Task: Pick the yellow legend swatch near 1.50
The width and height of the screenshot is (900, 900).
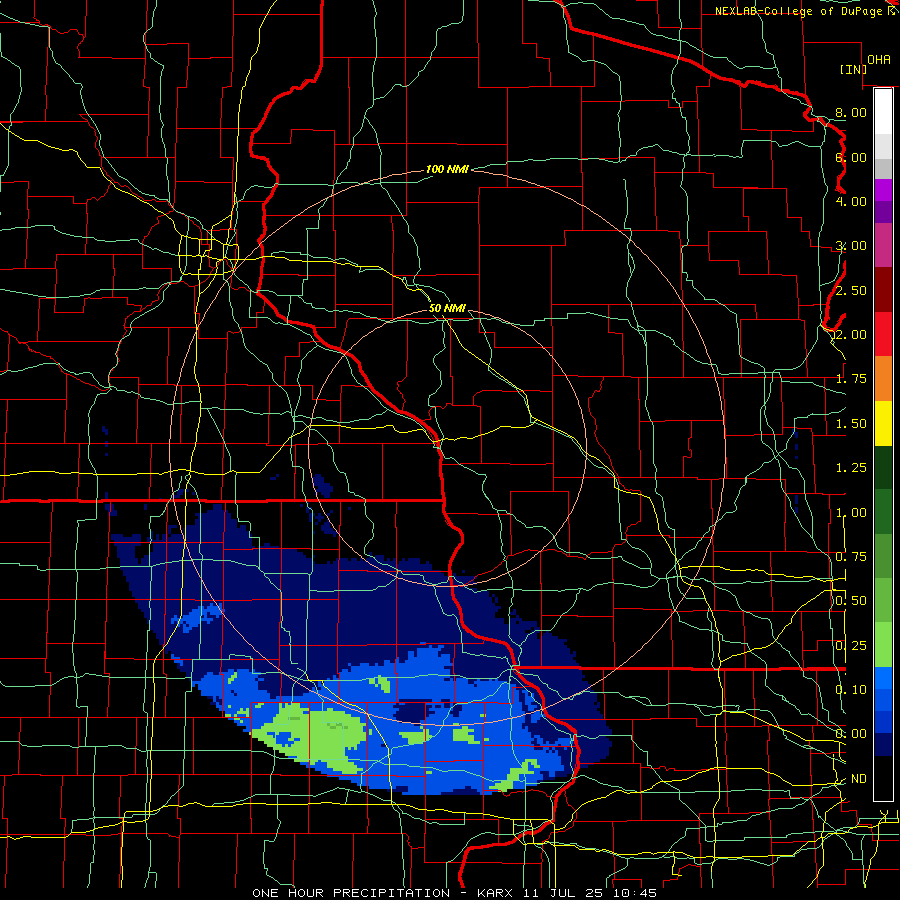Action: (x=883, y=423)
